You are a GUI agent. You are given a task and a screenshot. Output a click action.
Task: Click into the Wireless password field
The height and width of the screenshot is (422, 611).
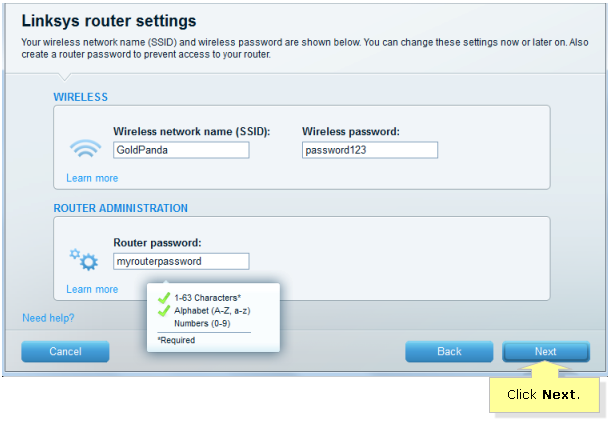[x=370, y=150]
